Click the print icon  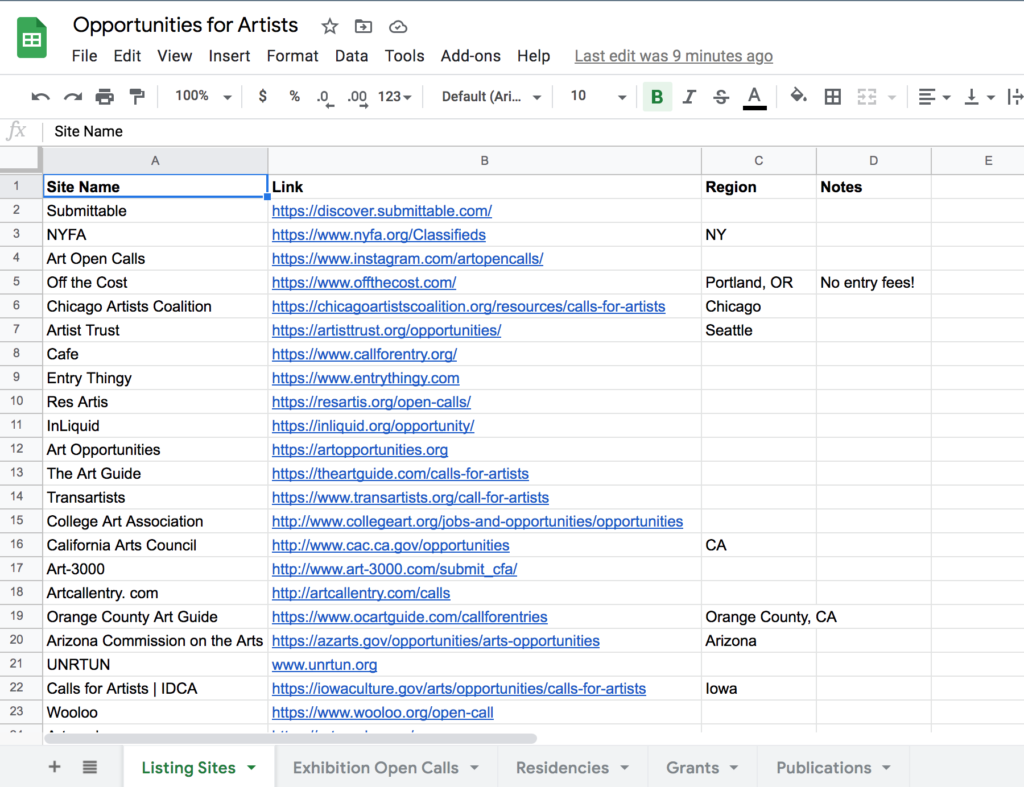104,97
